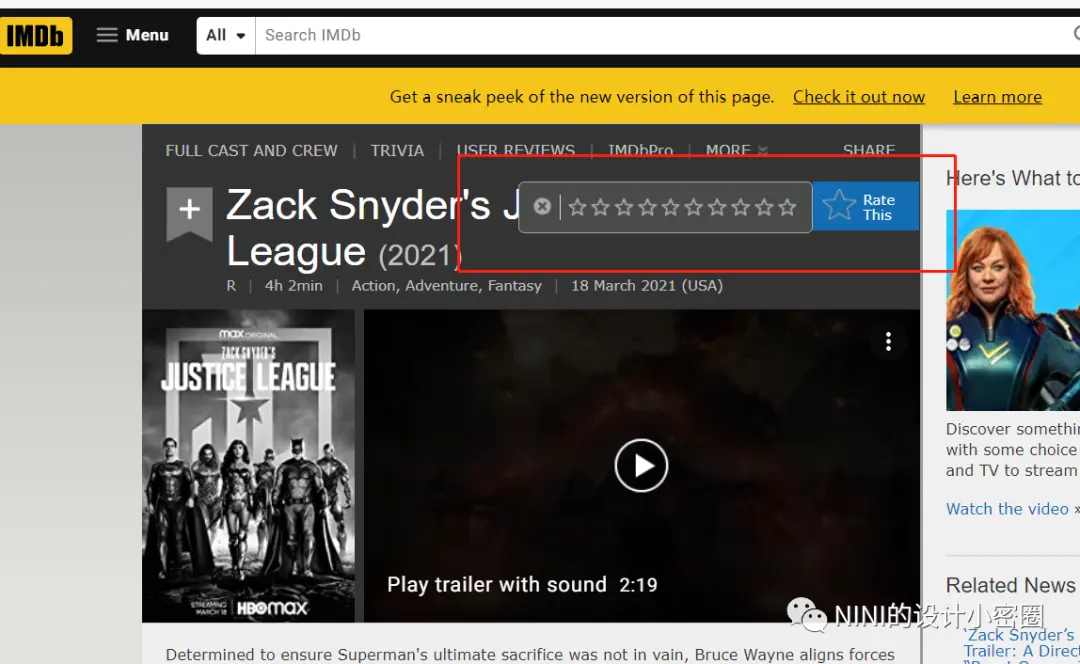Open the trailer three-dot options menu

[889, 342]
